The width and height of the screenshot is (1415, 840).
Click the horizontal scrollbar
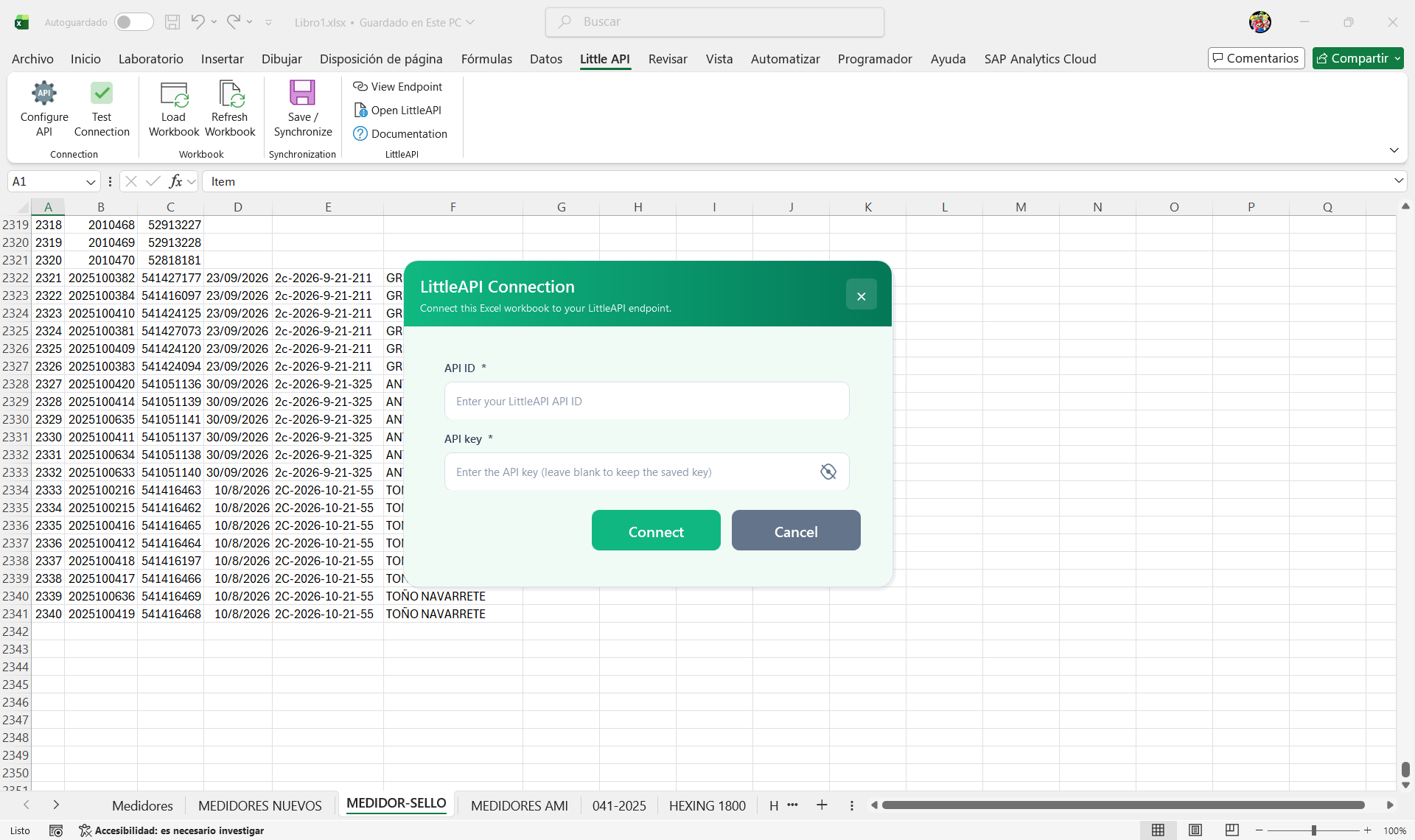click(x=1123, y=805)
